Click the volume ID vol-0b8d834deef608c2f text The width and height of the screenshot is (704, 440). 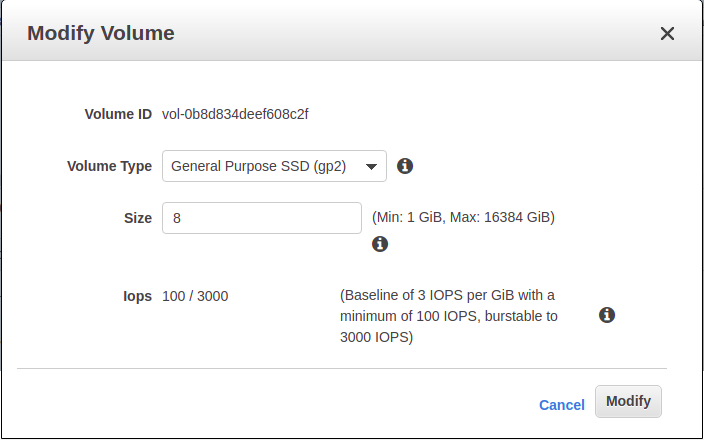click(x=235, y=114)
